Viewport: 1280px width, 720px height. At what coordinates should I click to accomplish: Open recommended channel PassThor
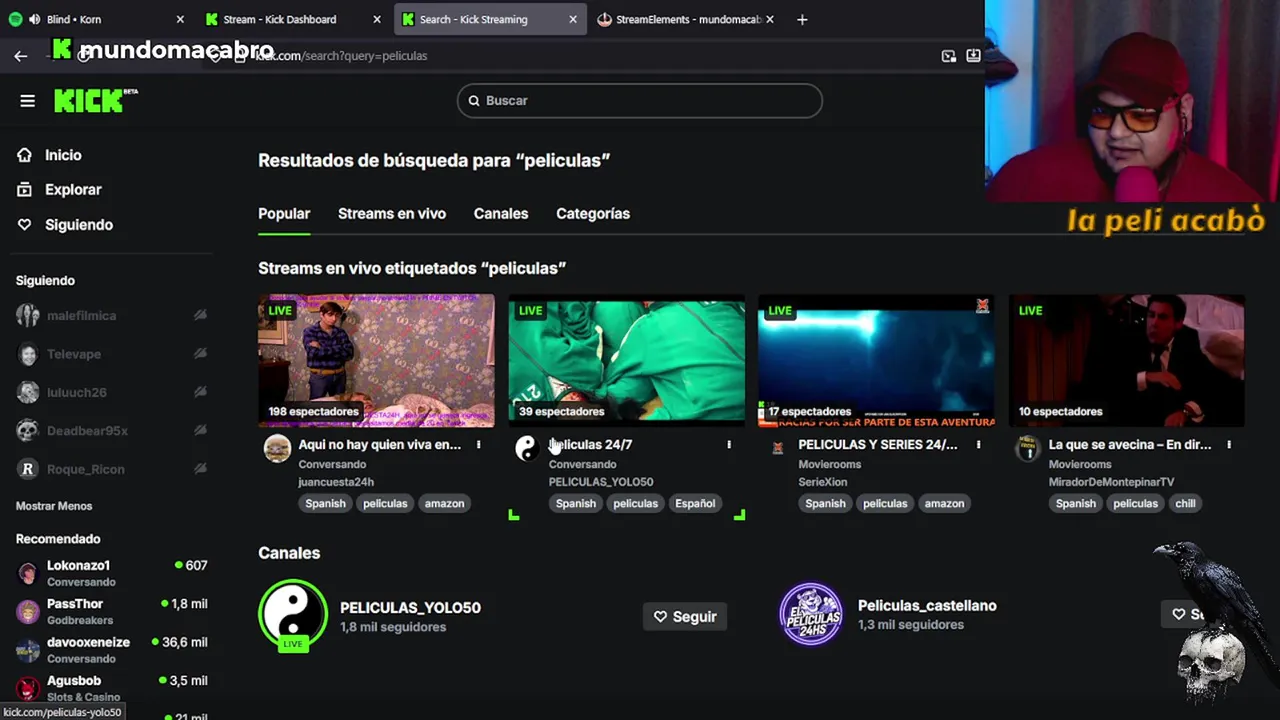point(75,604)
